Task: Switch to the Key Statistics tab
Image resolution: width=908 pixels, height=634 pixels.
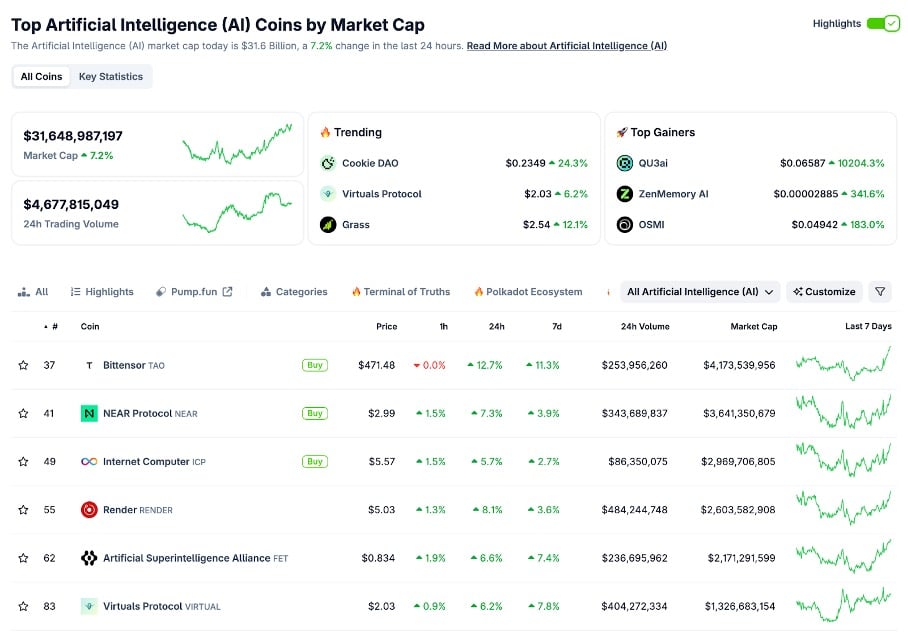Action: [x=111, y=77]
